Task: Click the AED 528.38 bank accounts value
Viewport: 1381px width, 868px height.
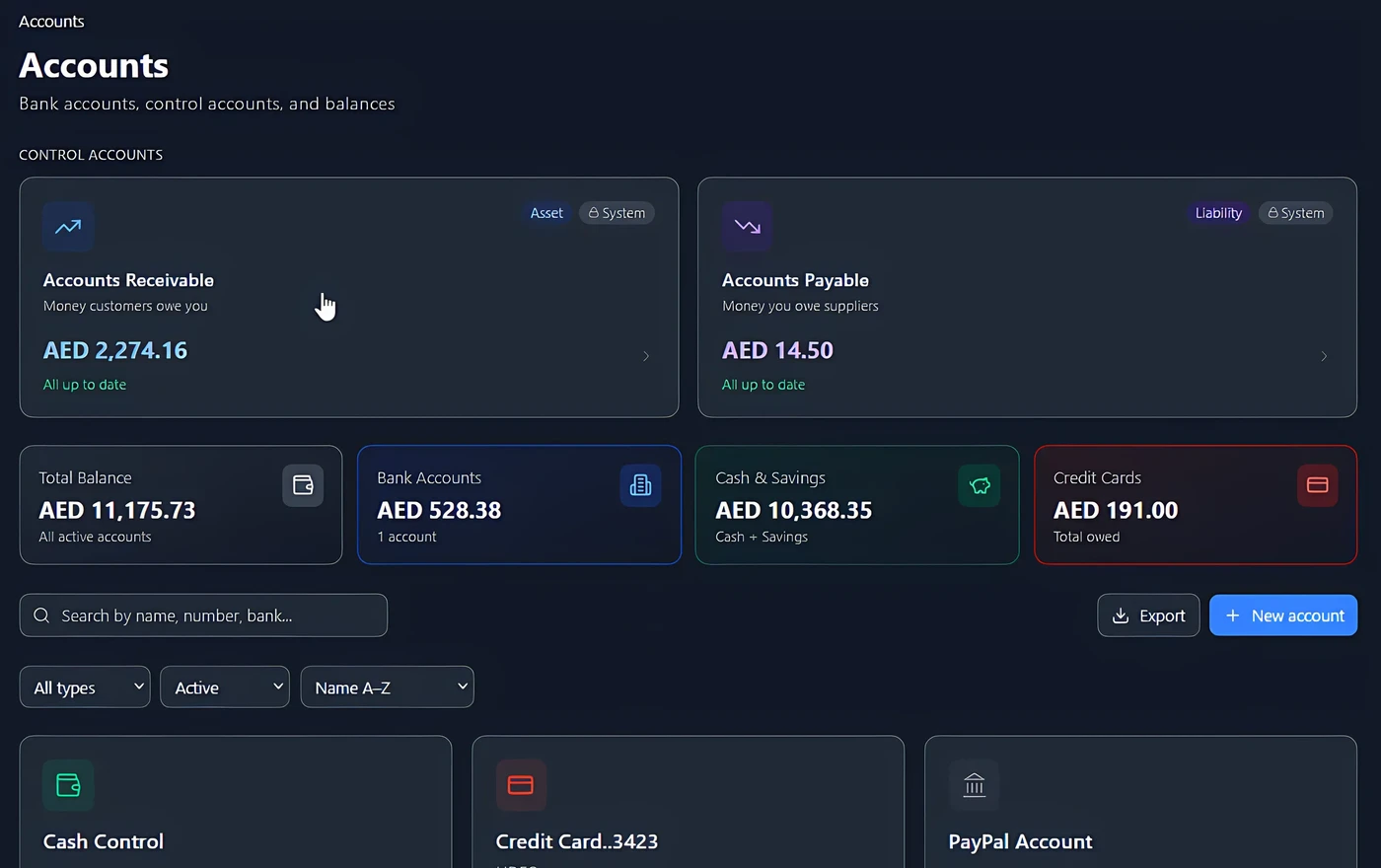Action: click(439, 510)
